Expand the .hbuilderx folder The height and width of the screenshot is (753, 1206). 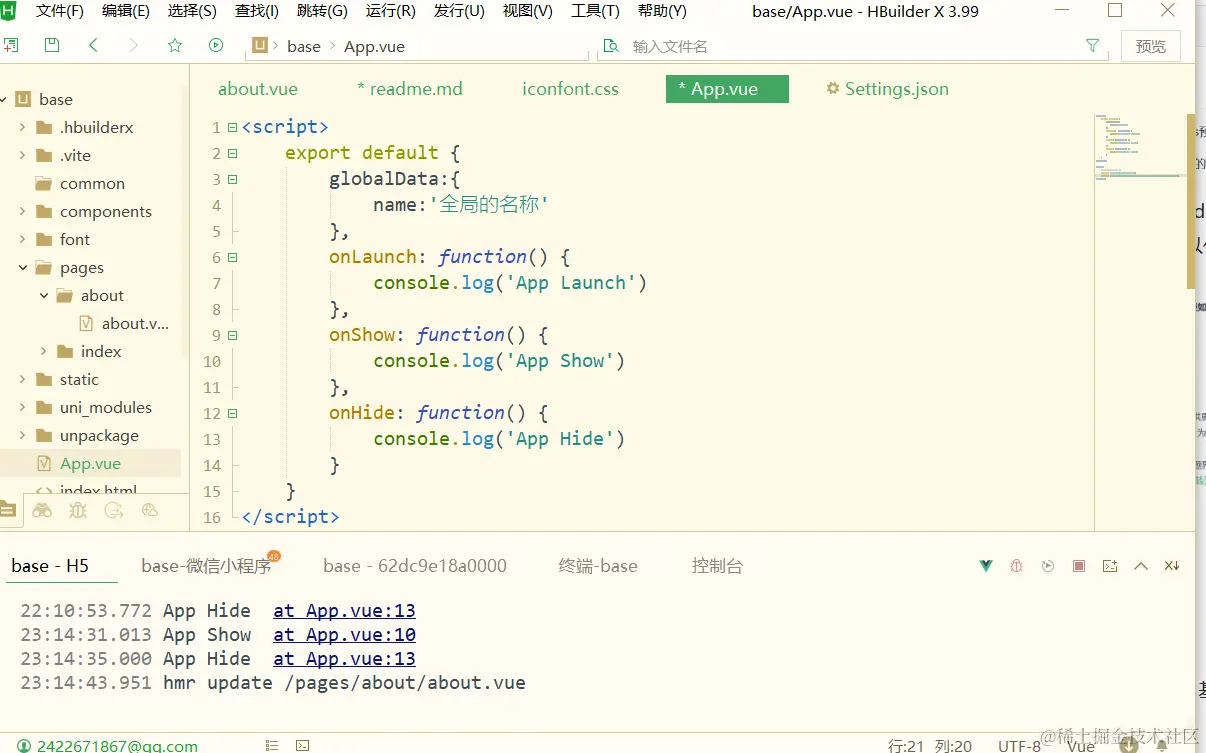pos(22,127)
